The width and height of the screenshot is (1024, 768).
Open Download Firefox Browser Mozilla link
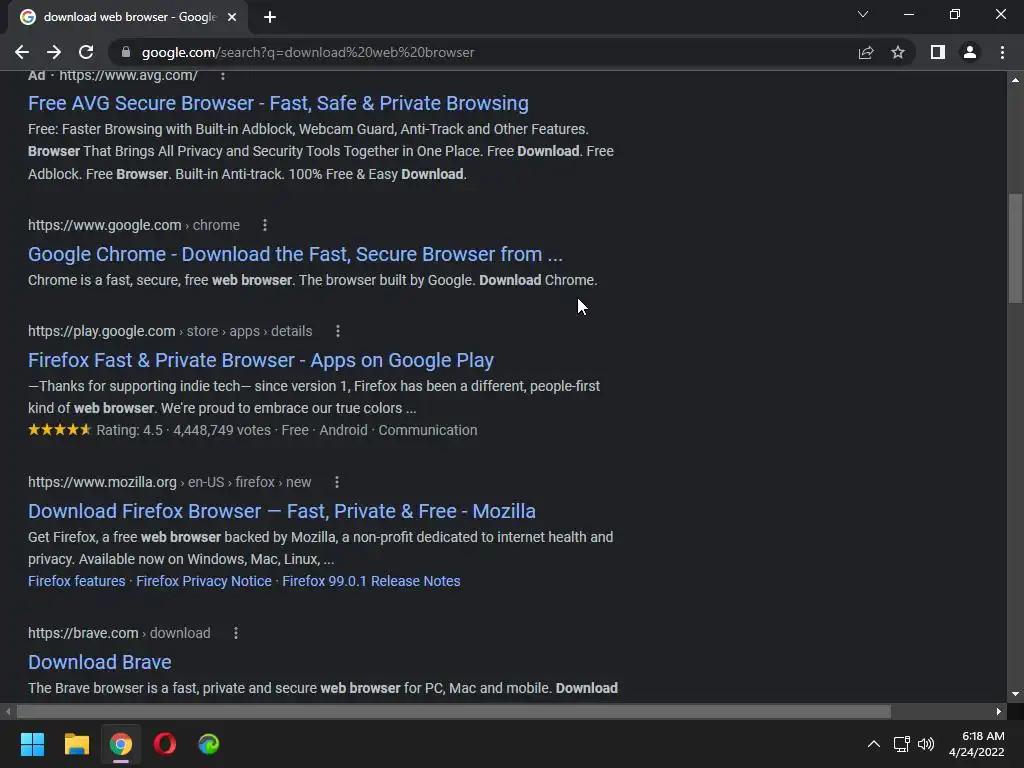[281, 511]
